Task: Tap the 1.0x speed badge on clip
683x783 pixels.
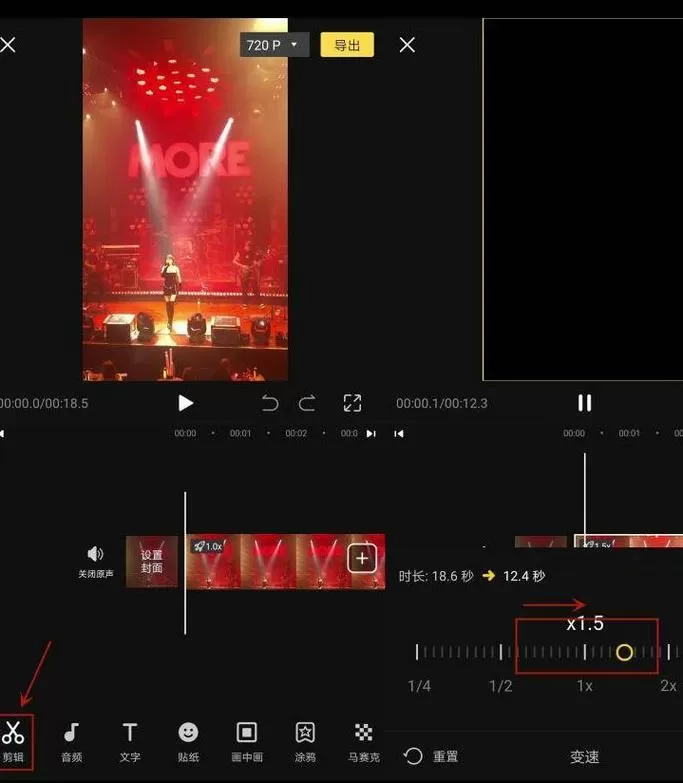Action: pyautogui.click(x=208, y=546)
